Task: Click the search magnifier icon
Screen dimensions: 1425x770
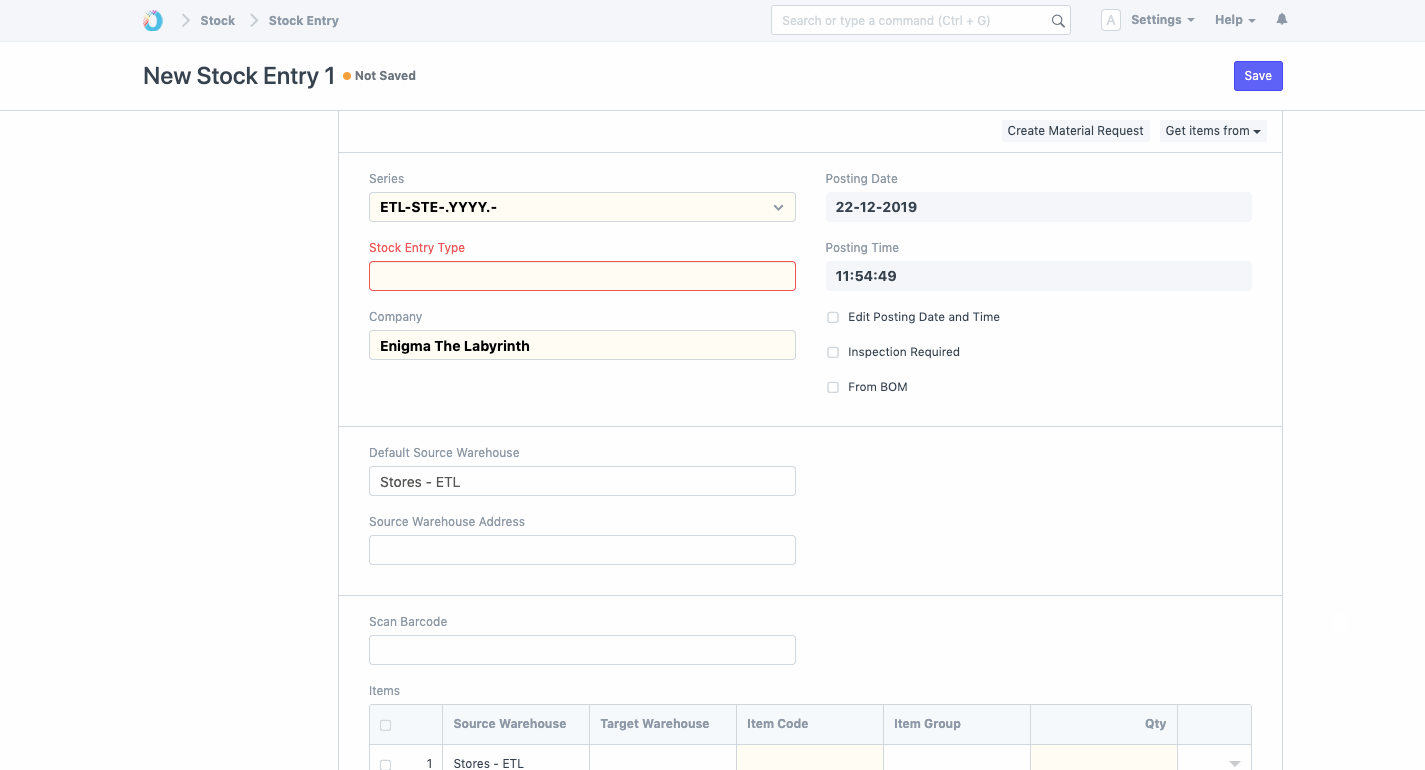Action: tap(1058, 21)
